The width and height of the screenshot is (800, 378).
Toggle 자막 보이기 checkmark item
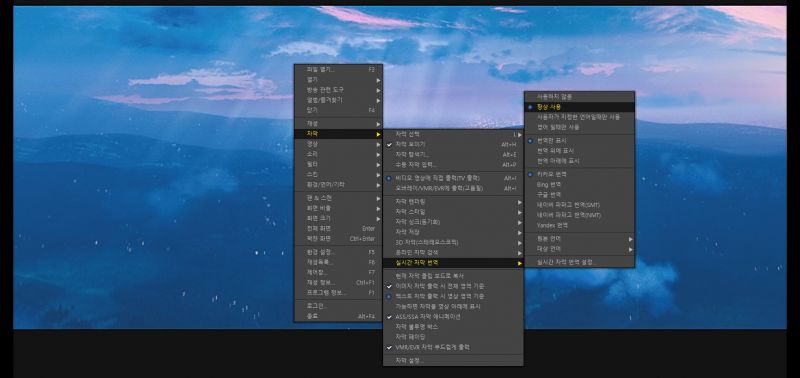[x=453, y=144]
